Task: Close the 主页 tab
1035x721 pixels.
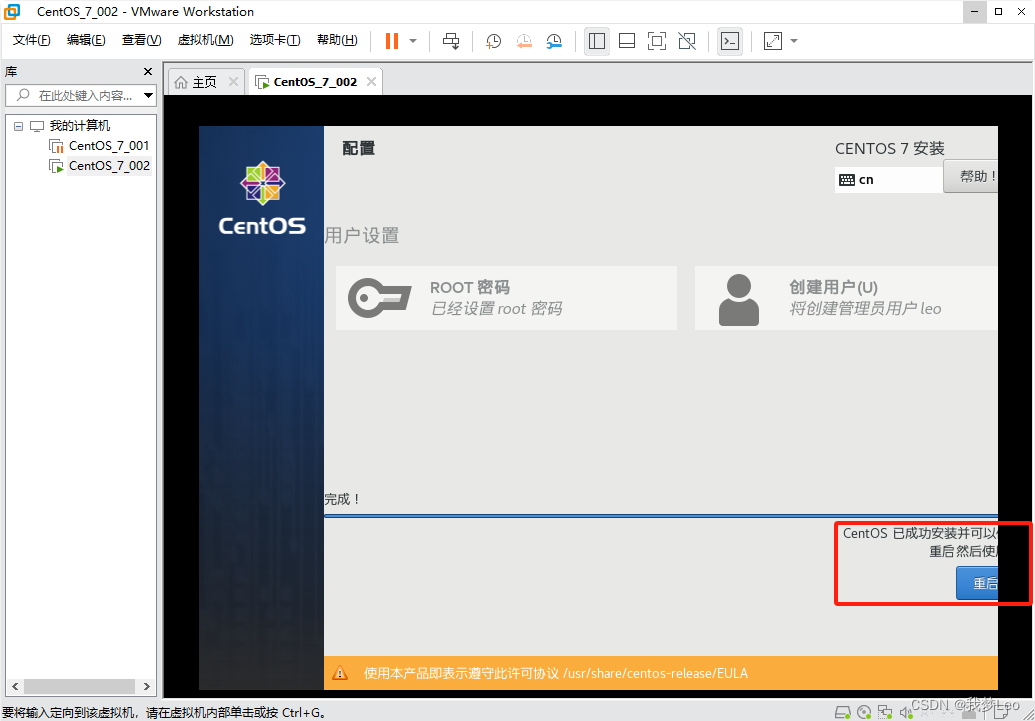Action: pyautogui.click(x=233, y=82)
